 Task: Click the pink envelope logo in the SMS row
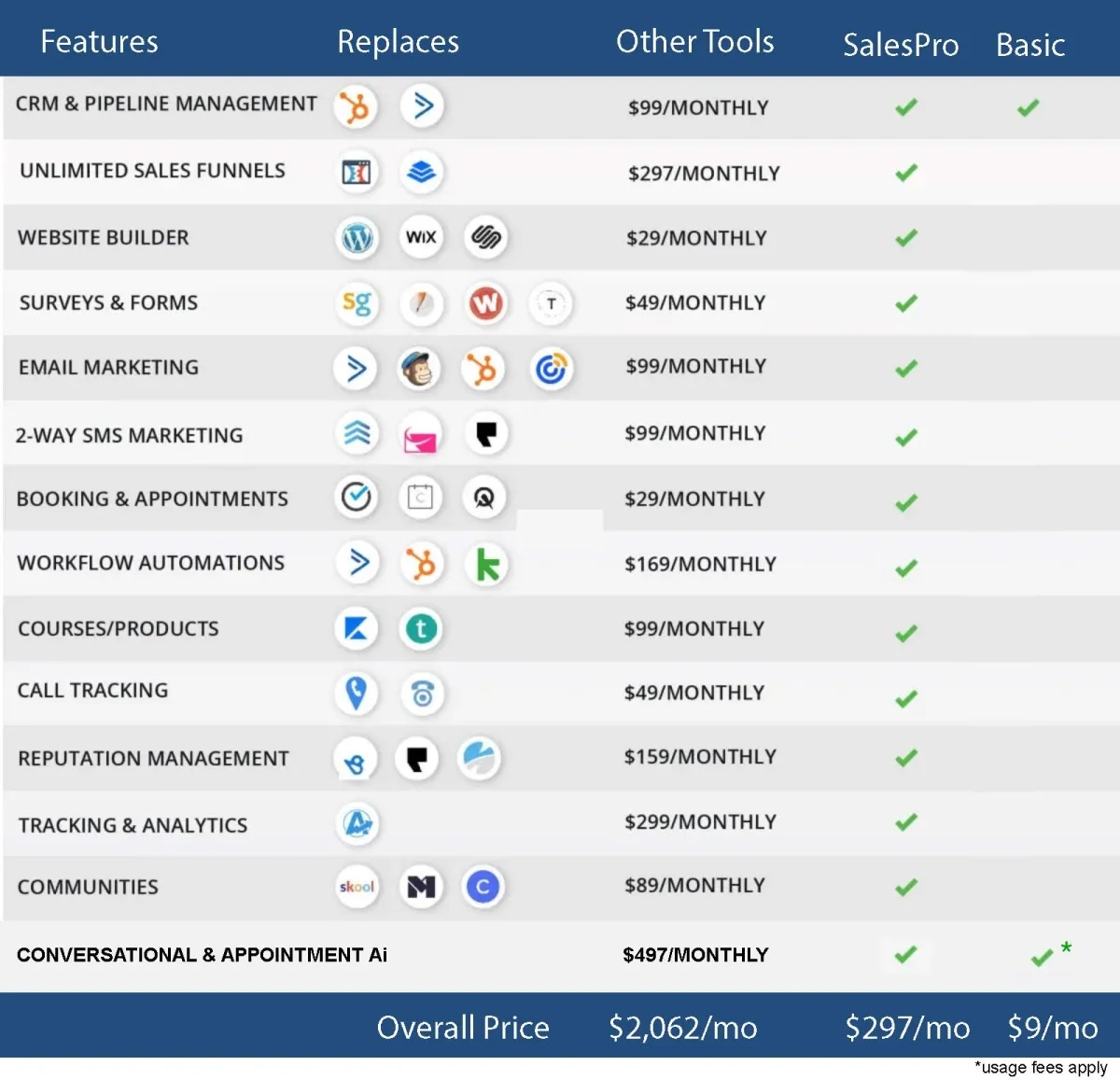pyautogui.click(x=420, y=435)
